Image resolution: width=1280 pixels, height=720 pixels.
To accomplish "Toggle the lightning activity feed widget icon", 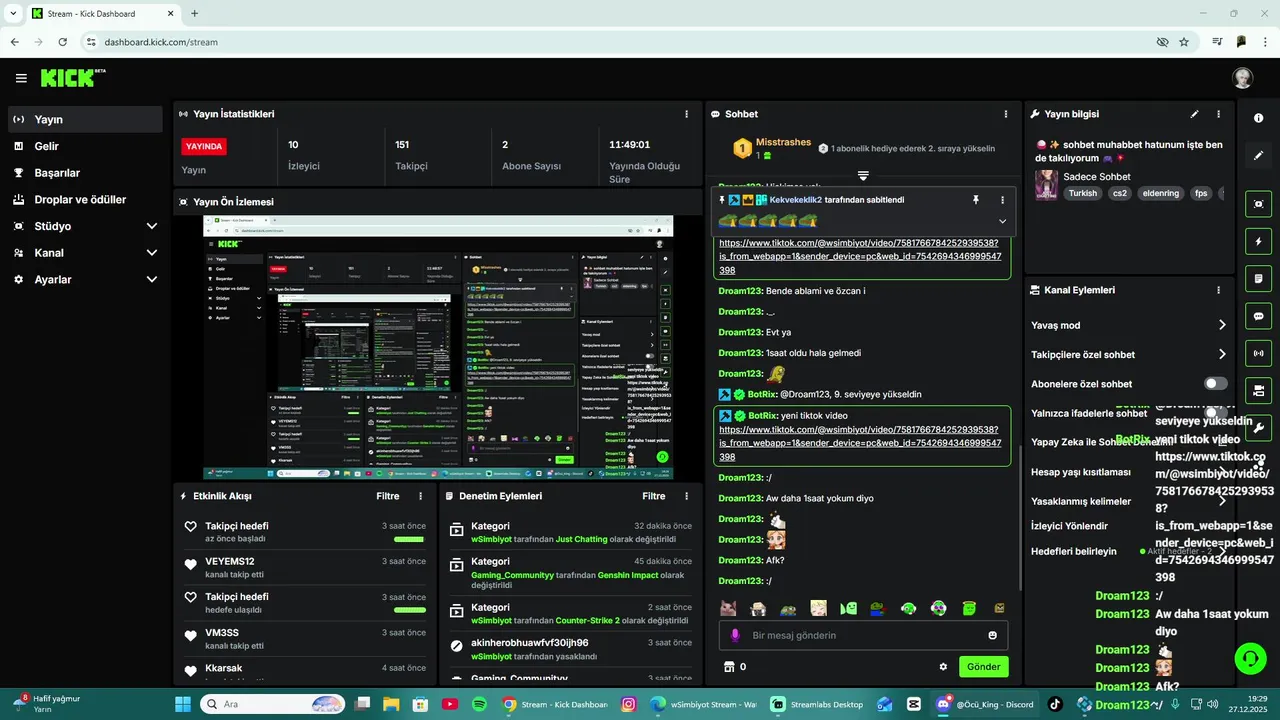I will 1258,241.
